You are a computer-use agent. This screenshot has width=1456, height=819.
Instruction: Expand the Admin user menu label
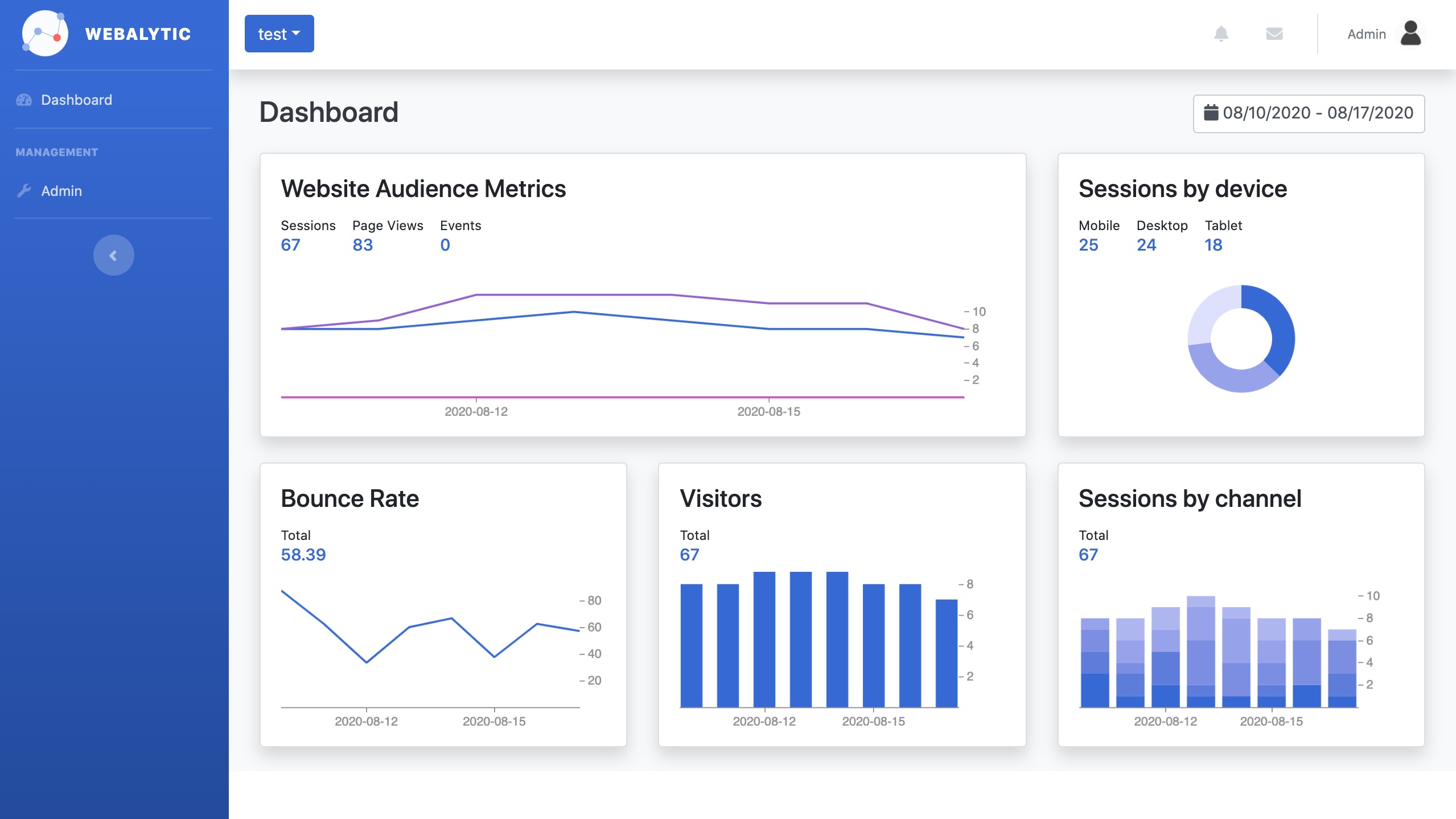1366,34
